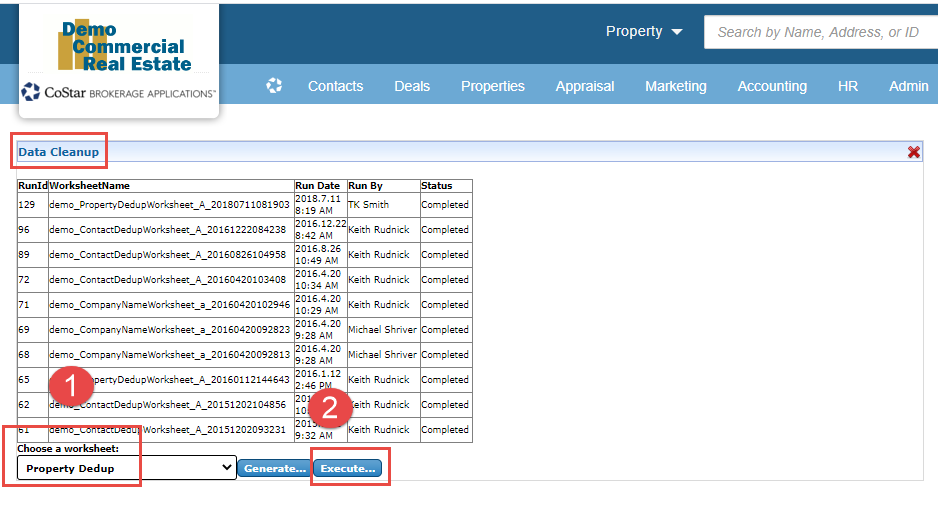
Task: Click the CoStar swirl icon in navigation bar
Action: coord(274,86)
